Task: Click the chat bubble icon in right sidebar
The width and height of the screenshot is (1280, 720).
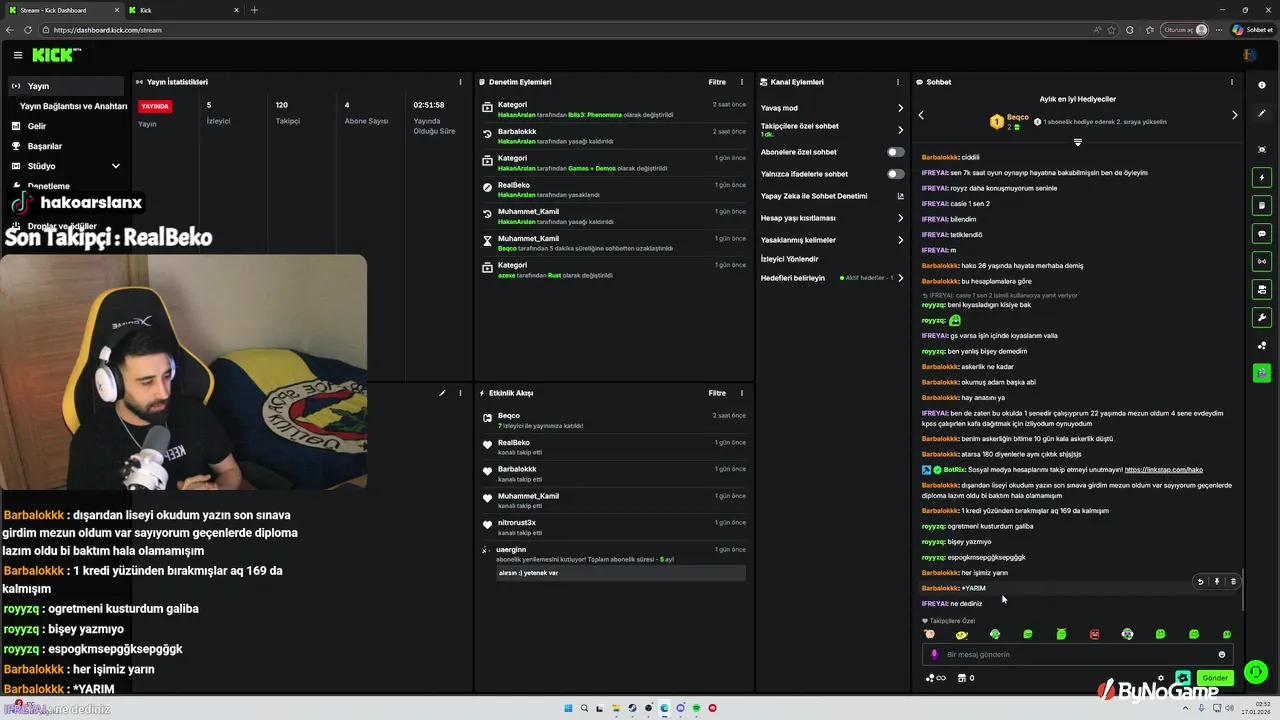Action: point(1262,234)
